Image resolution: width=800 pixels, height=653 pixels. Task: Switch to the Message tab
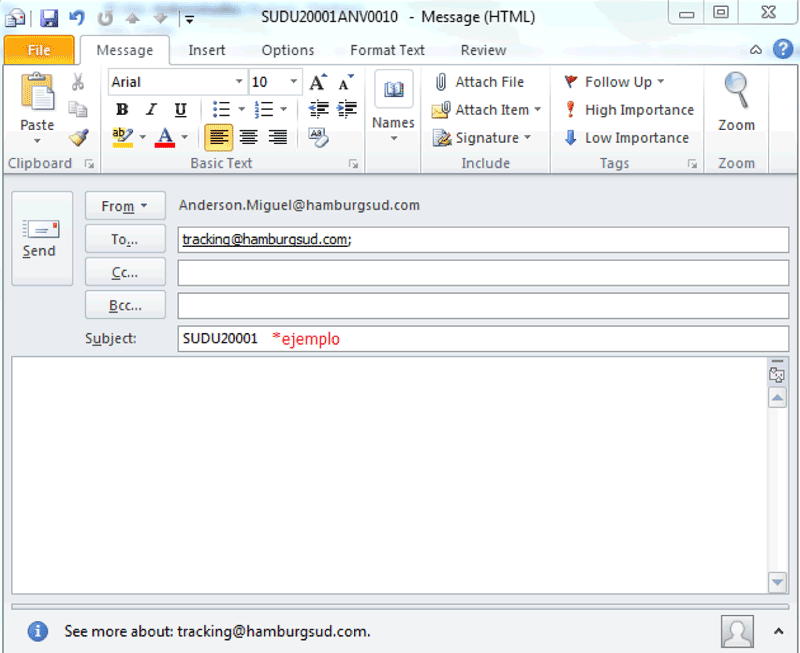point(125,50)
